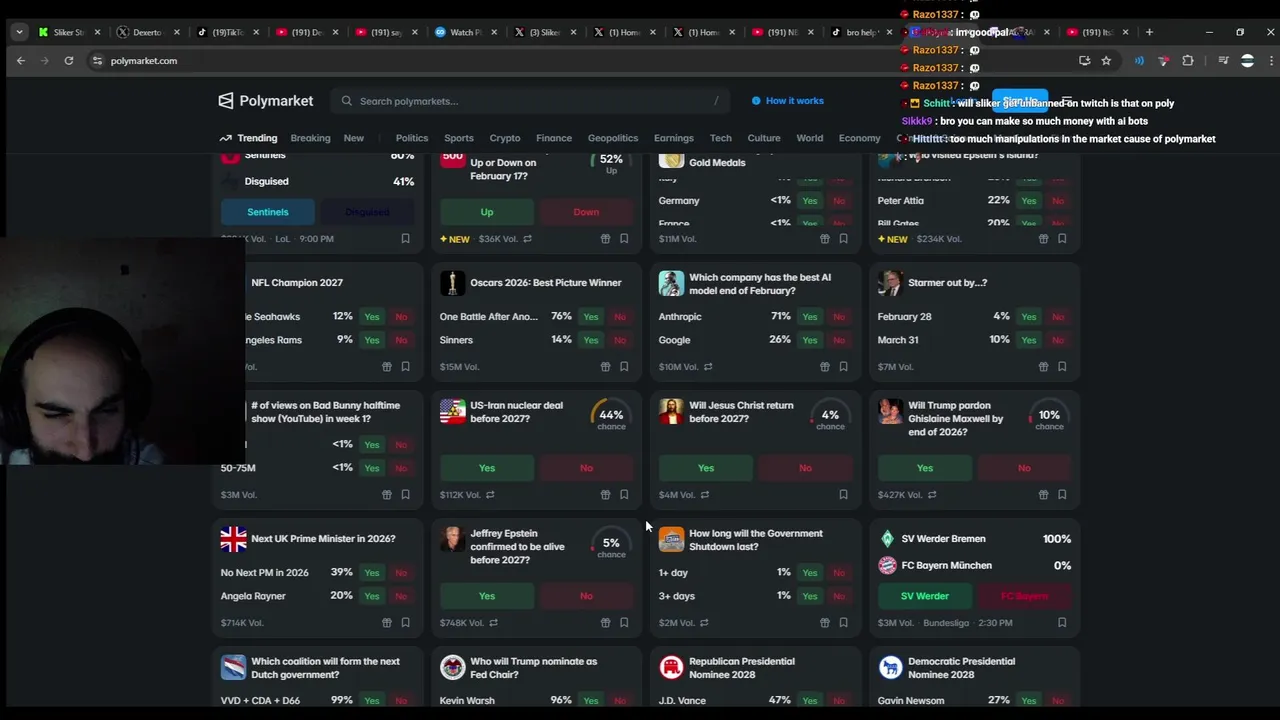Bookmark the Trump pardon Ghislaine Maxwell market
1280x720 pixels.
tap(1062, 495)
